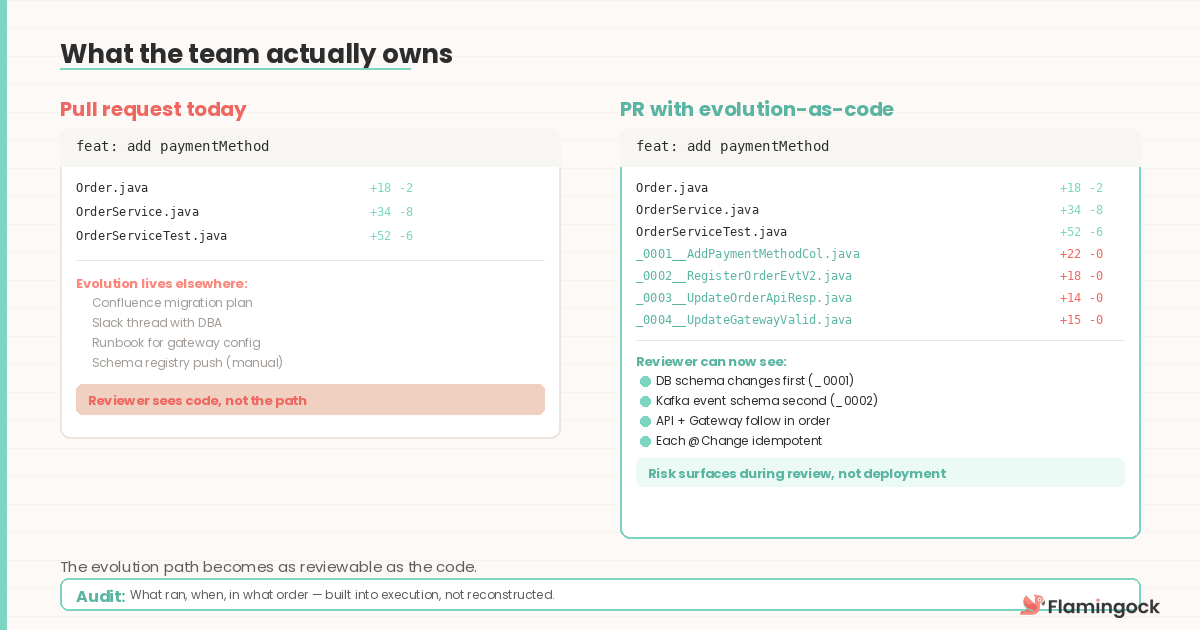Click the '+22 -0' diff count

pyautogui.click(x=1081, y=254)
